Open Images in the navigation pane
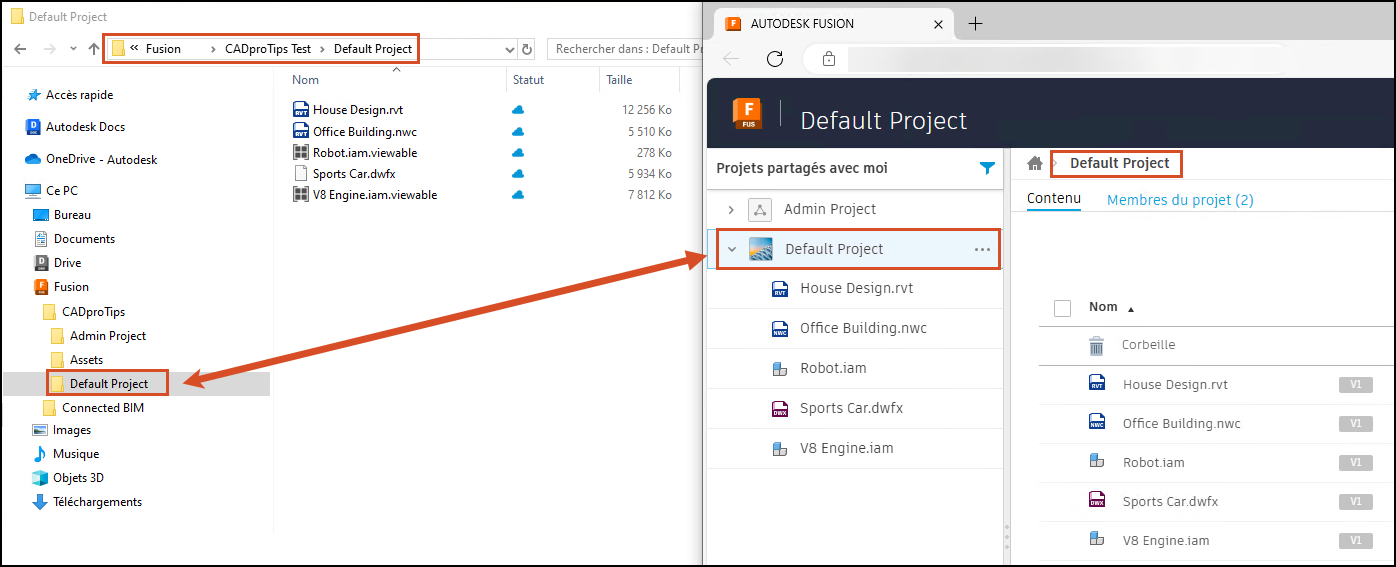 click(x=72, y=430)
